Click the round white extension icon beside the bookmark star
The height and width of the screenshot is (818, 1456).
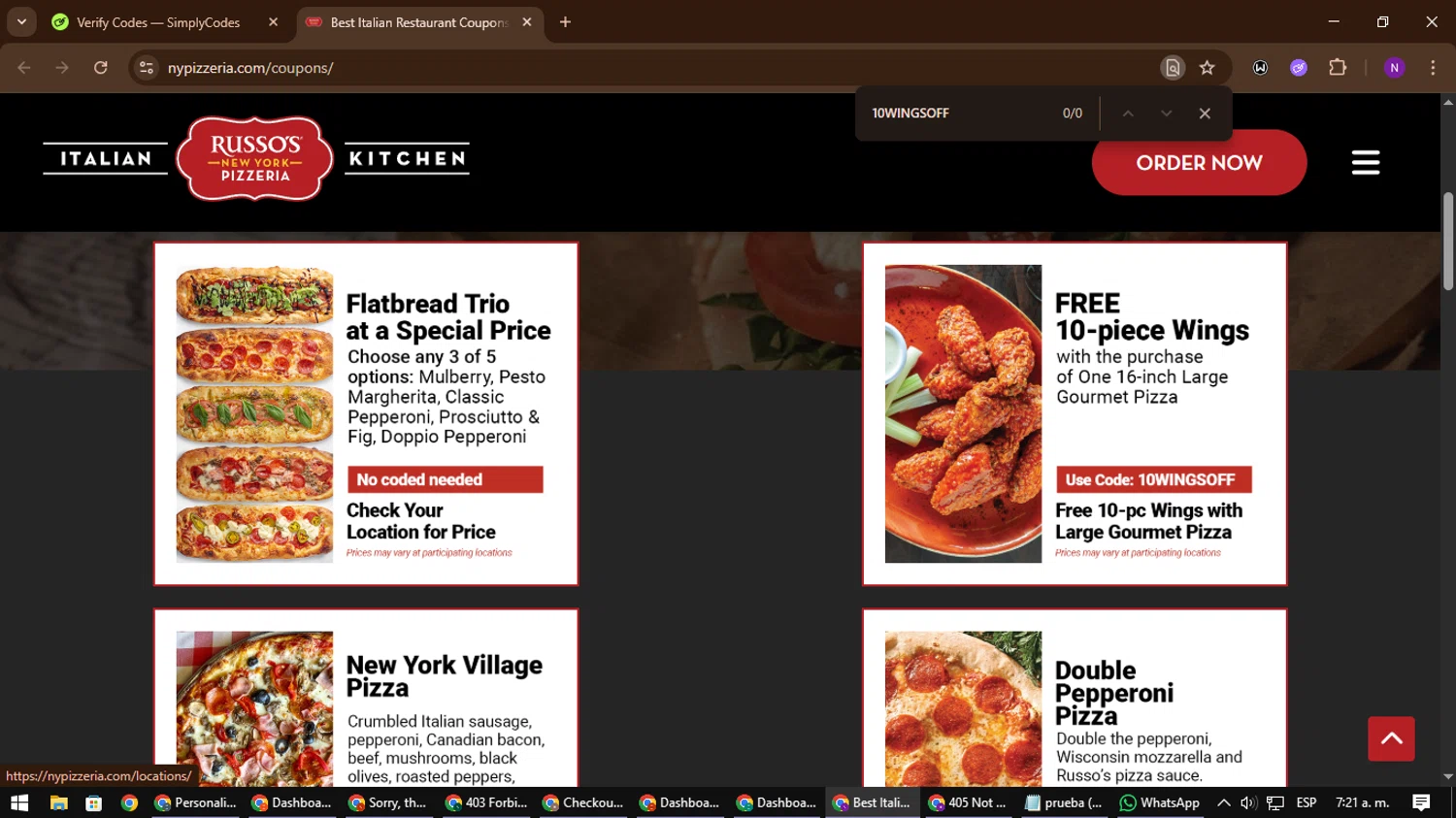click(1260, 68)
